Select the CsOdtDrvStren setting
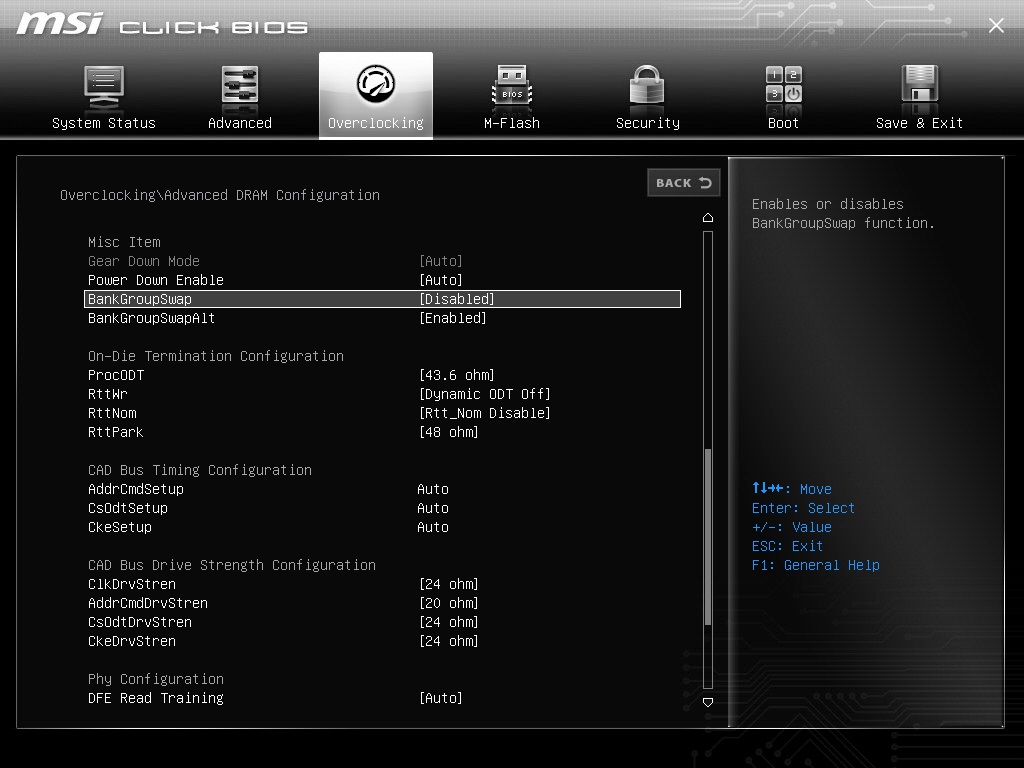 [140, 622]
